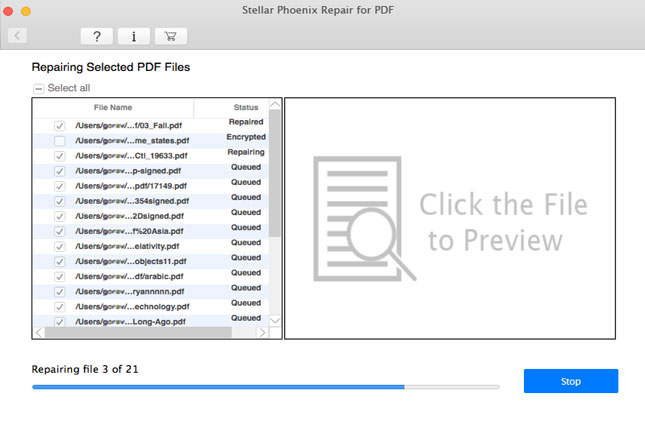Image resolution: width=645 pixels, height=421 pixels.
Task: Uncheck the elativity.pdf checkbox
Action: 60,247
